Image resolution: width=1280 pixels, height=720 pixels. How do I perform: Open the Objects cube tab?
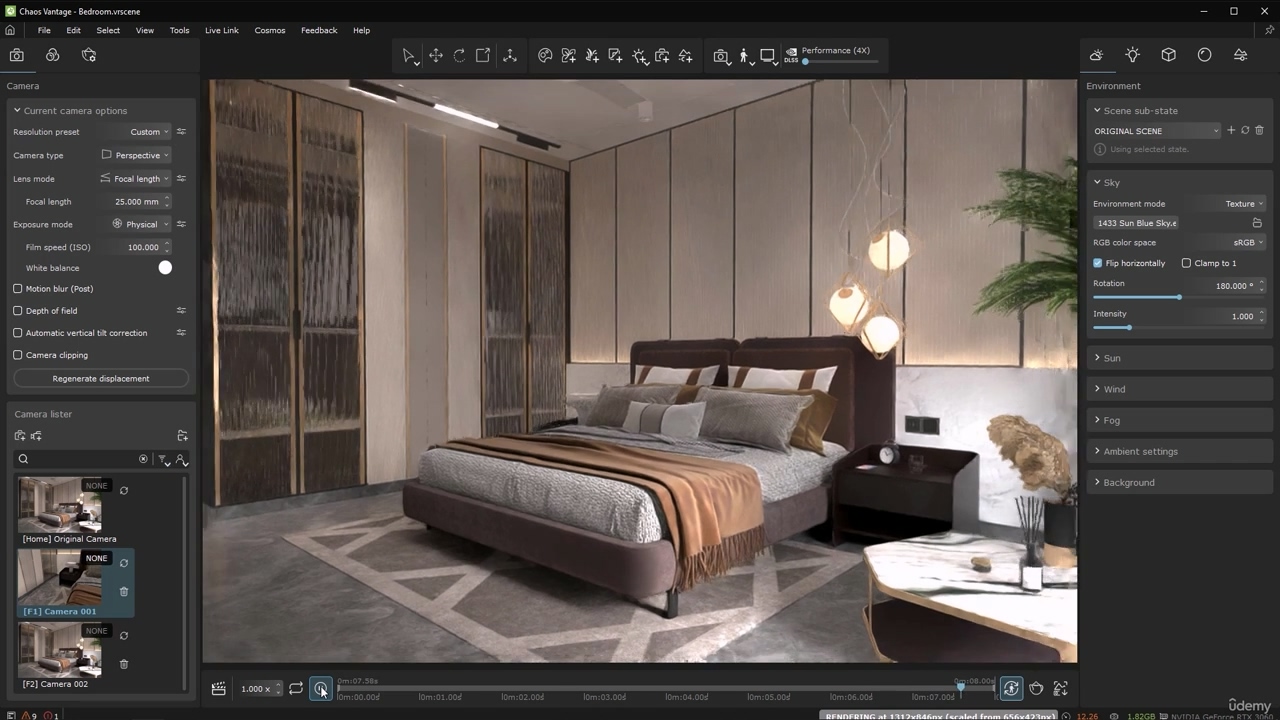tap(1168, 55)
